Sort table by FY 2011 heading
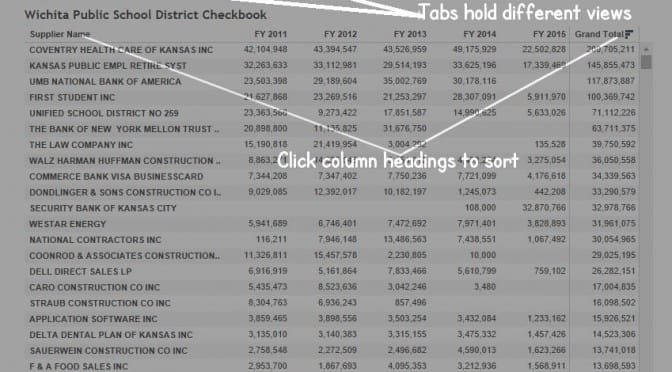This screenshot has width=672, height=372. point(270,34)
